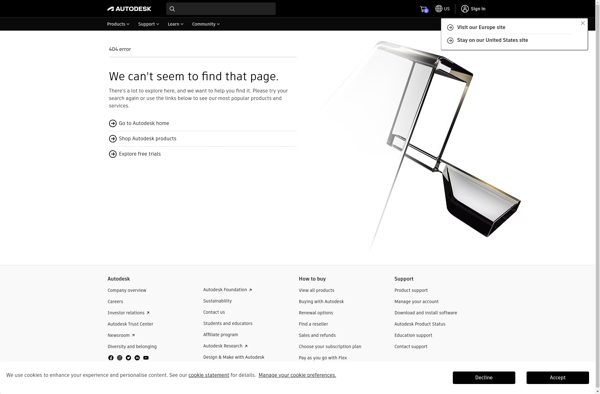The width and height of the screenshot is (600, 394).
Task: Open Education support link
Action: 413,335
